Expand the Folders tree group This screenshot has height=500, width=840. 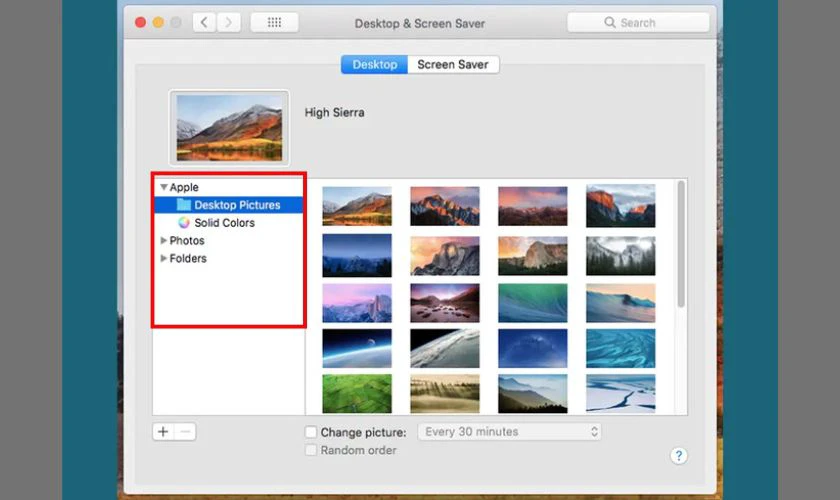click(164, 258)
